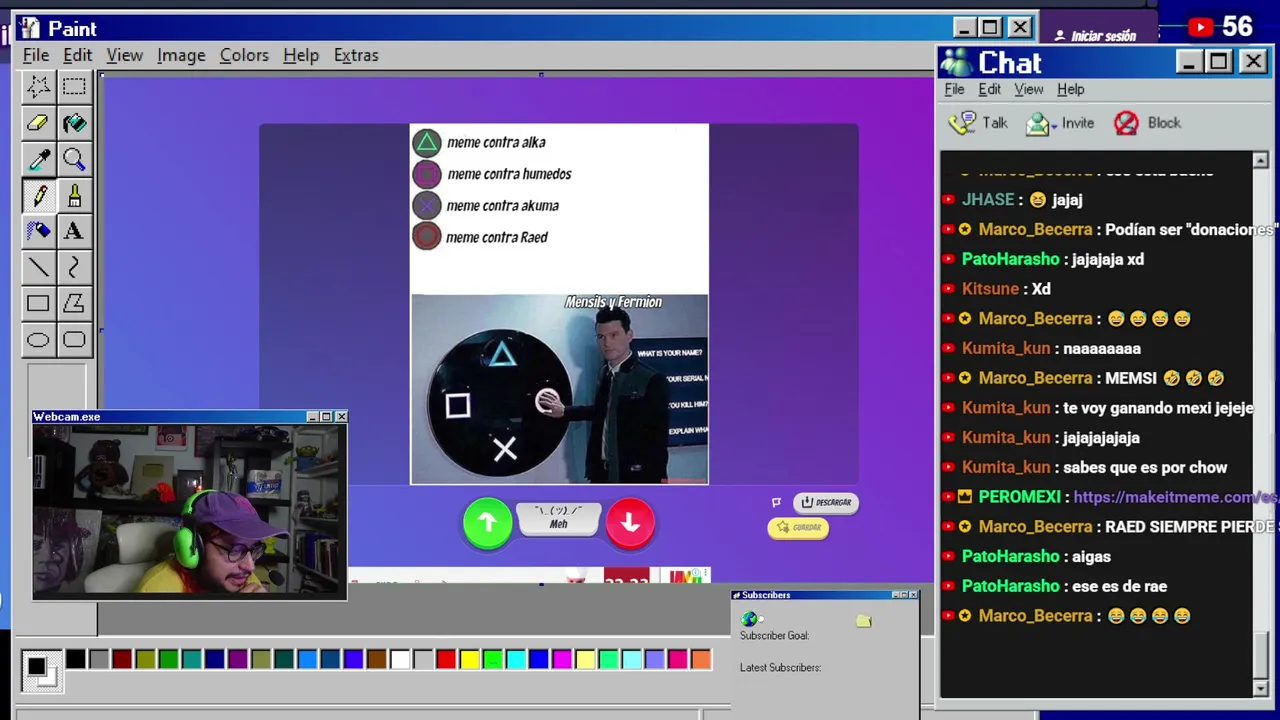Viewport: 1280px width, 720px height.
Task: Click the PEROMEXI username in chat
Action: (1019, 497)
